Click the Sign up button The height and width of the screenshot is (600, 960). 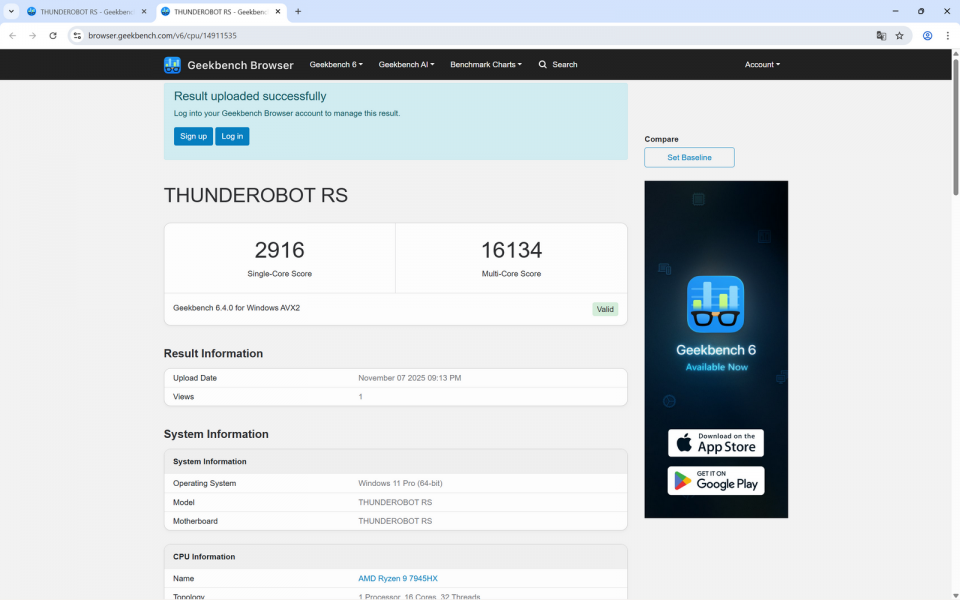pyautogui.click(x=193, y=136)
